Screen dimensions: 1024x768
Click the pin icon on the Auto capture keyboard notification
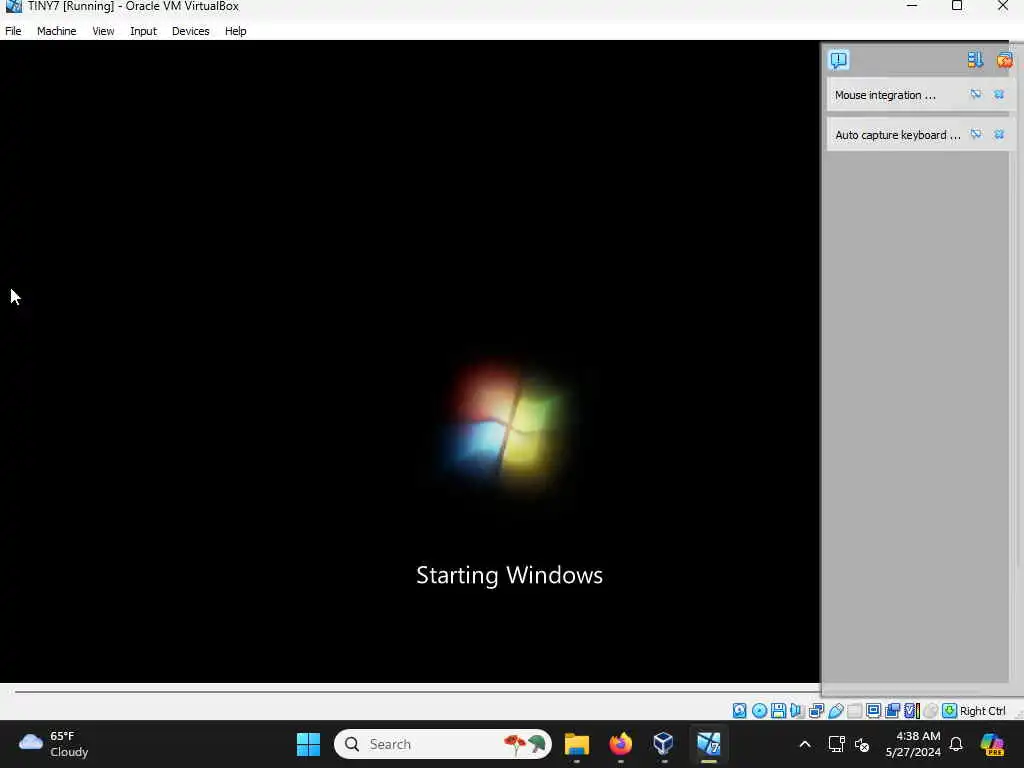(x=976, y=135)
